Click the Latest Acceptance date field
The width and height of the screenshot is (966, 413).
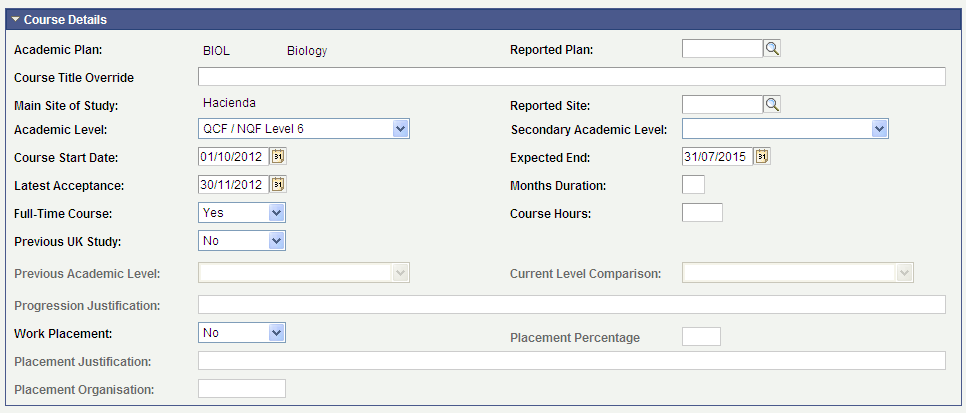pos(234,184)
